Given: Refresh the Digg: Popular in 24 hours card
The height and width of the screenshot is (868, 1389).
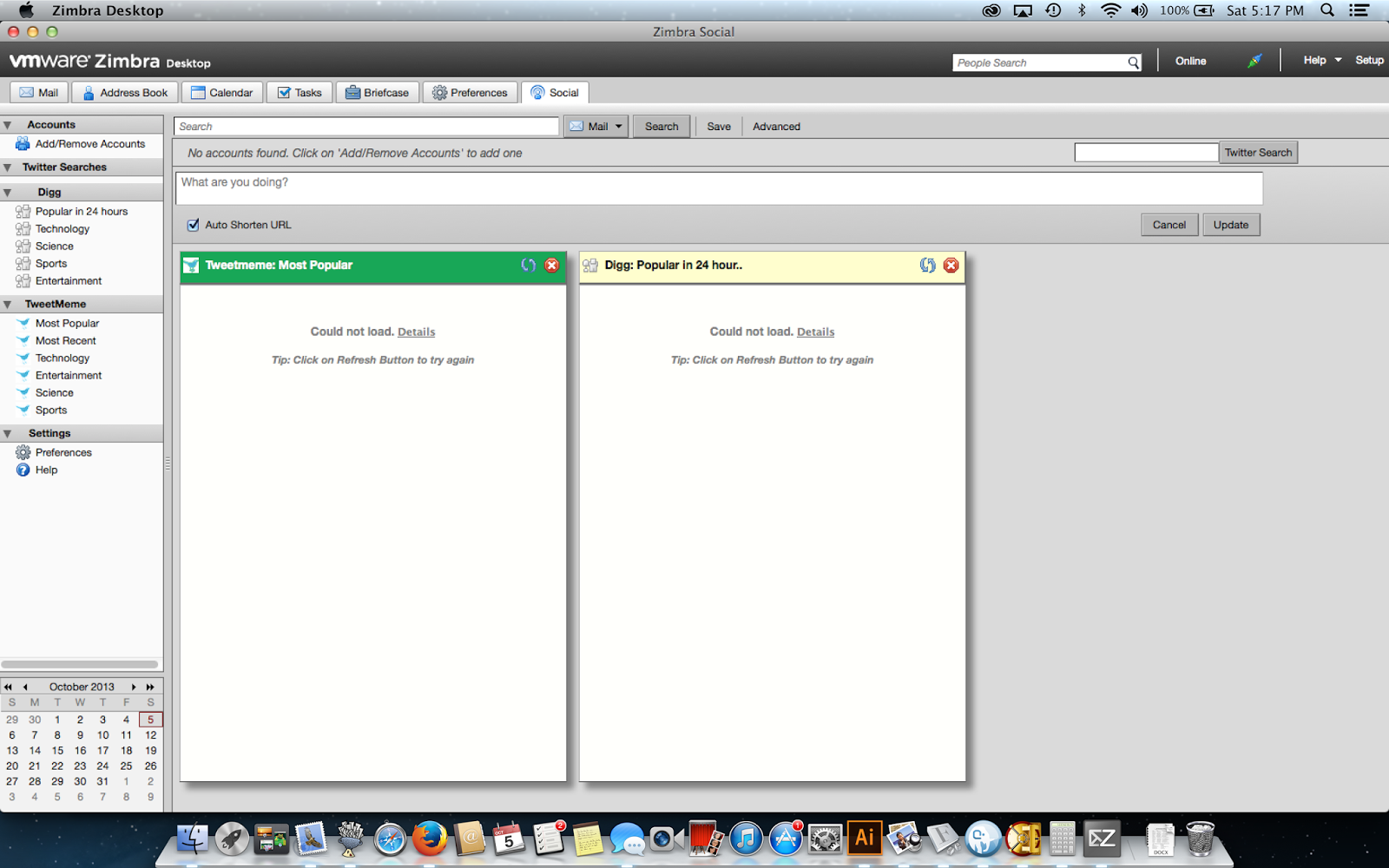Looking at the screenshot, I should [928, 266].
